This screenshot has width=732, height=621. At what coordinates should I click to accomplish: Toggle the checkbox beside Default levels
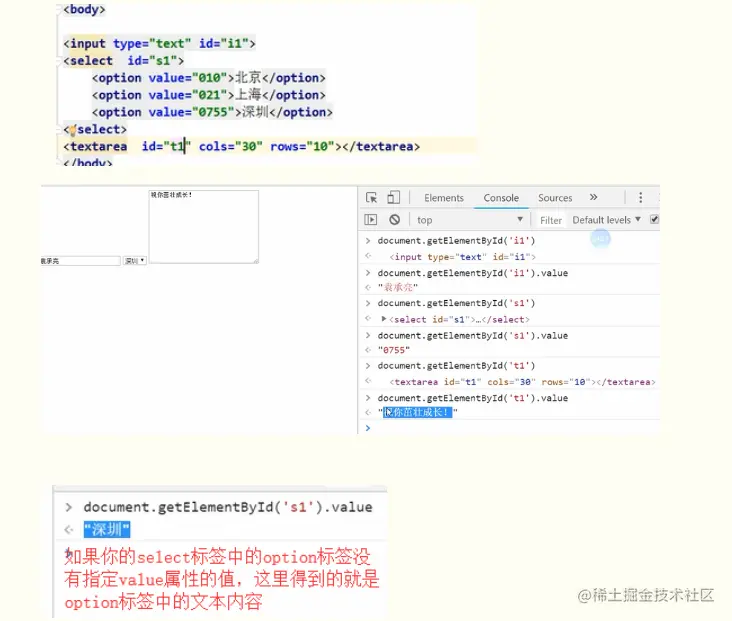(655, 219)
